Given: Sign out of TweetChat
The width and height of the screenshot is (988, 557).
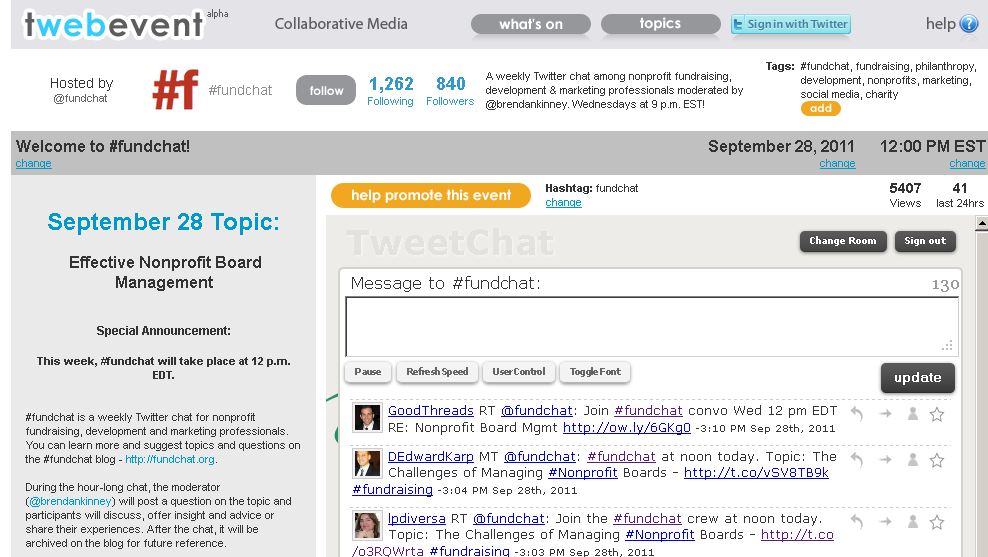Looking at the screenshot, I should [925, 241].
